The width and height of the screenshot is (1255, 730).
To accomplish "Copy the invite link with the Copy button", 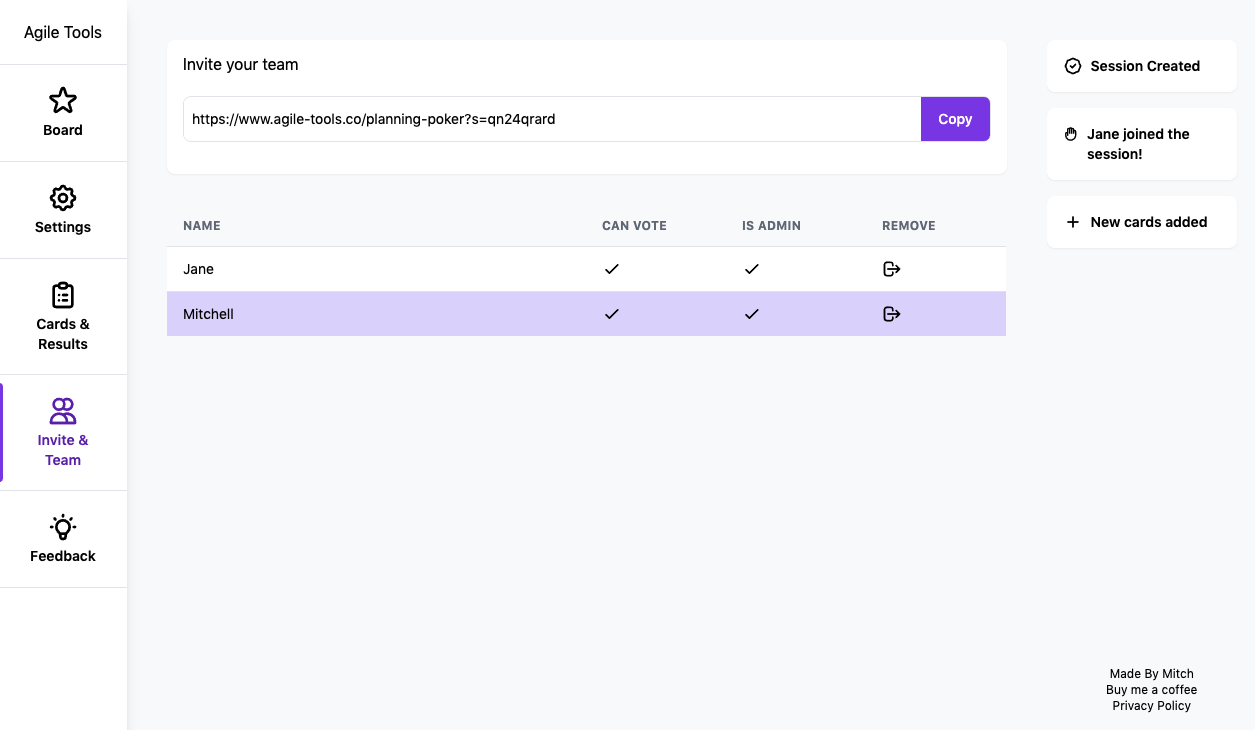I will click(955, 119).
